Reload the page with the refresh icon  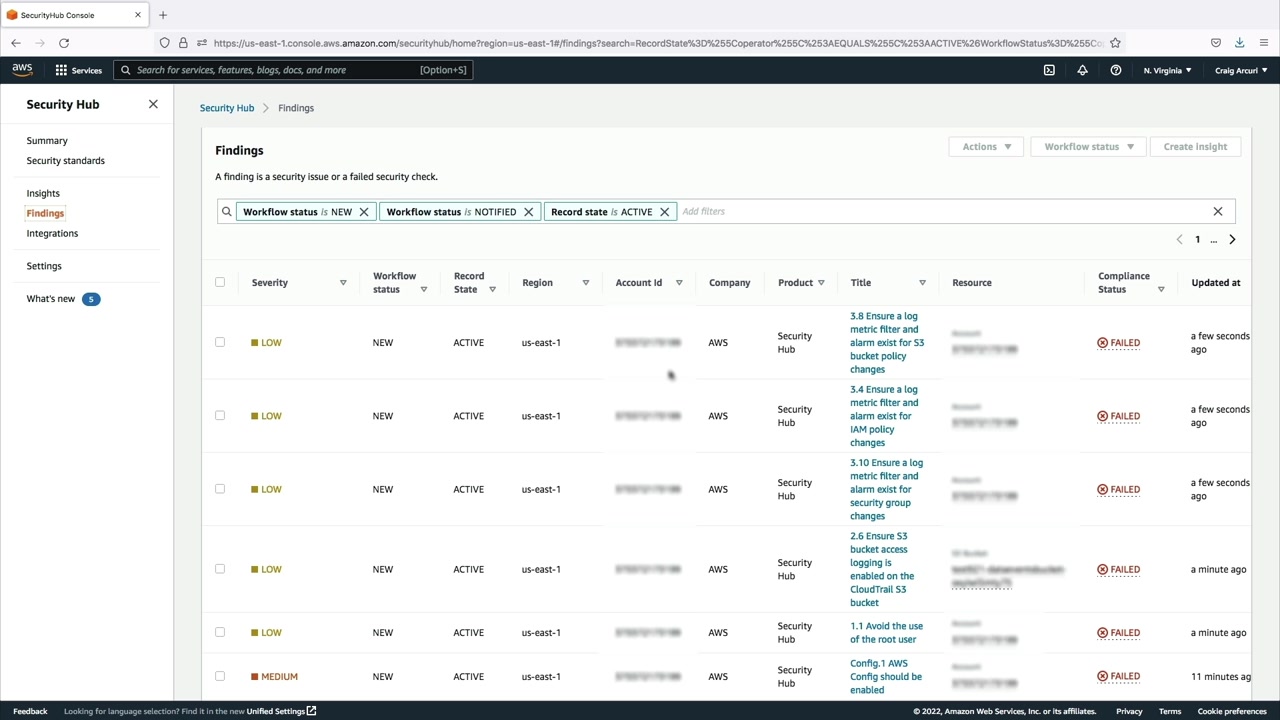(64, 43)
